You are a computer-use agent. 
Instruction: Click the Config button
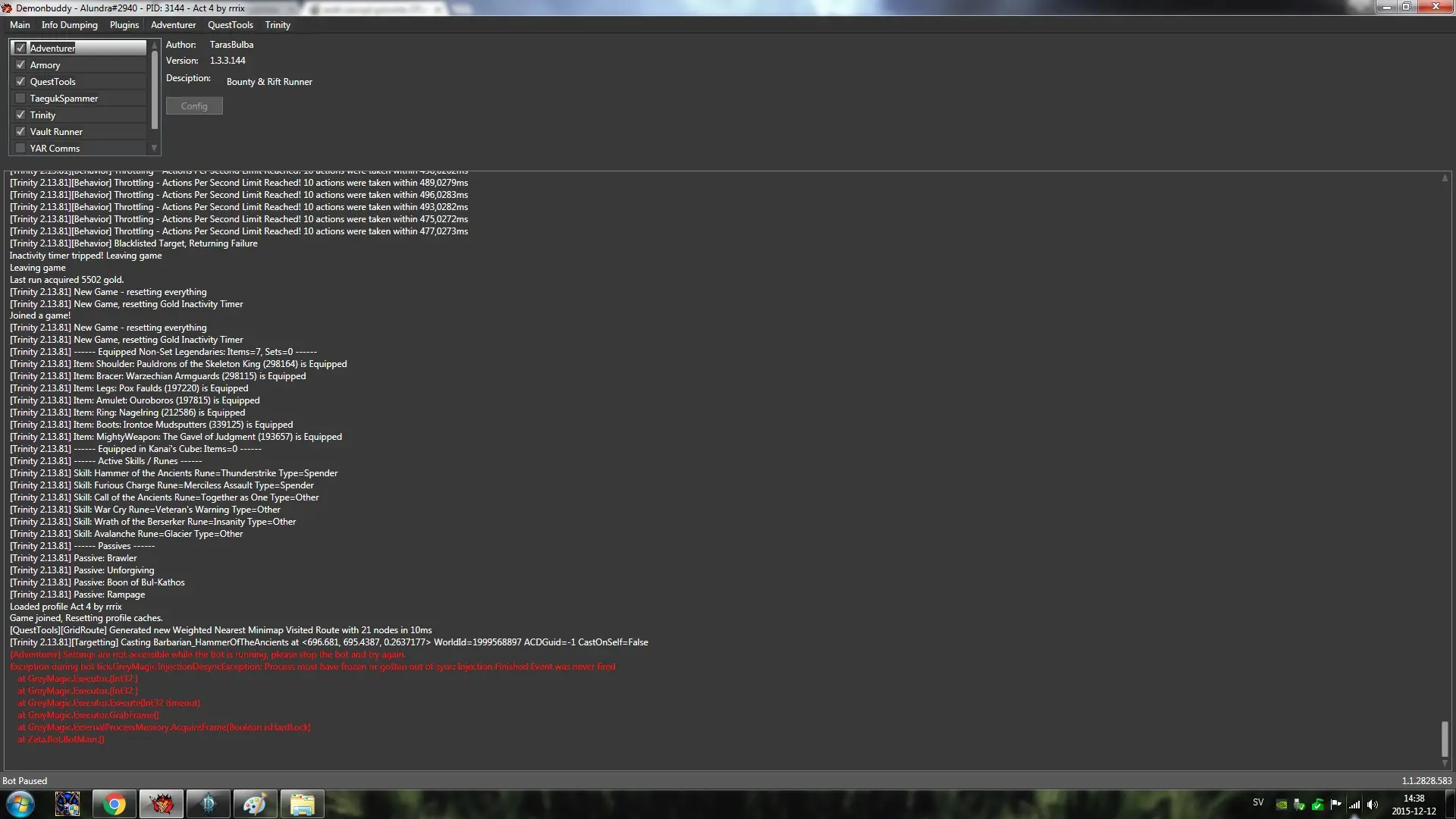tap(194, 106)
